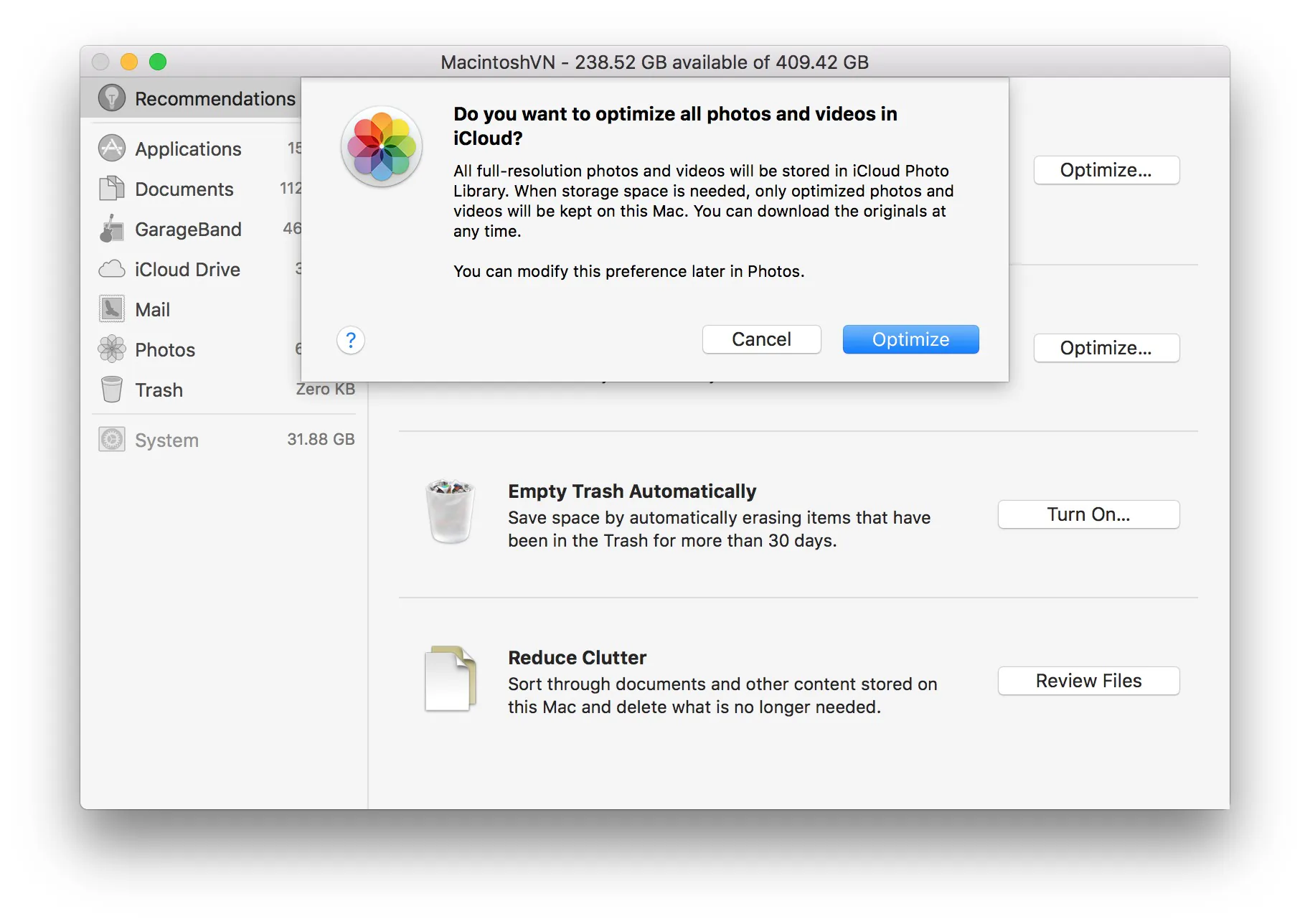The image size is (1310, 924).
Task: Cancel the optimize photos dialog
Action: [761, 339]
